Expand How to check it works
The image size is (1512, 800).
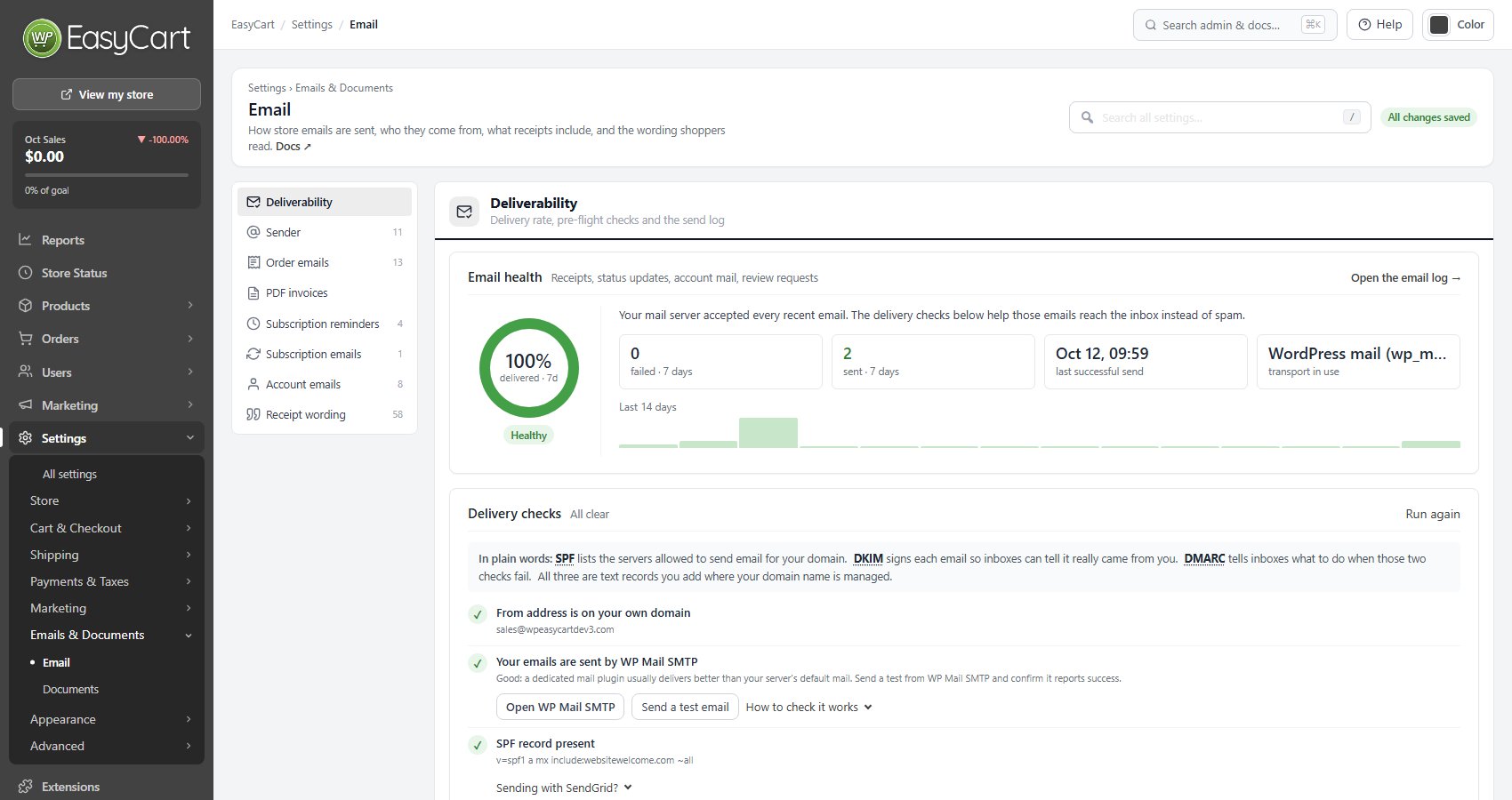(808, 708)
